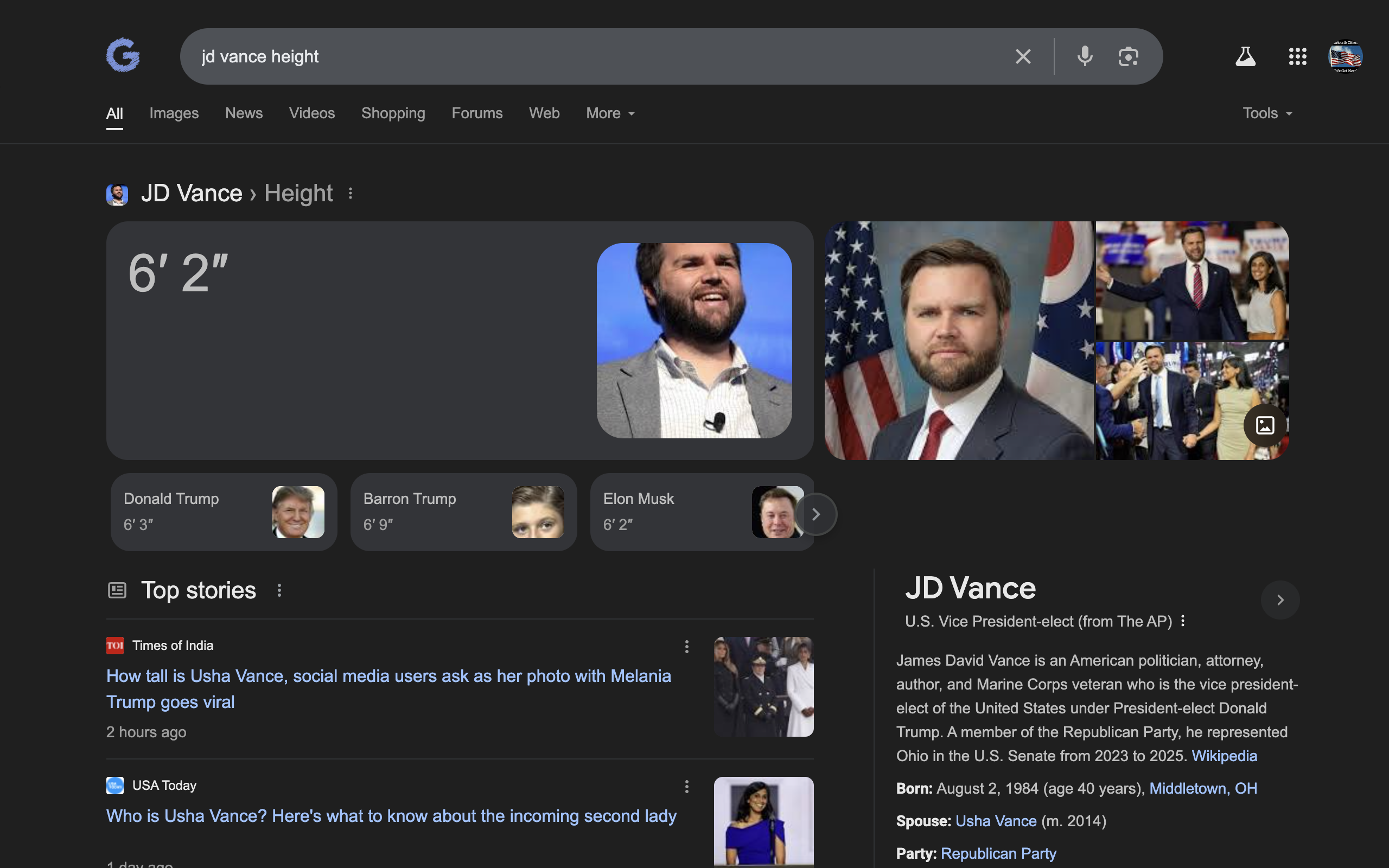Clear the search query with X icon

[1023, 56]
